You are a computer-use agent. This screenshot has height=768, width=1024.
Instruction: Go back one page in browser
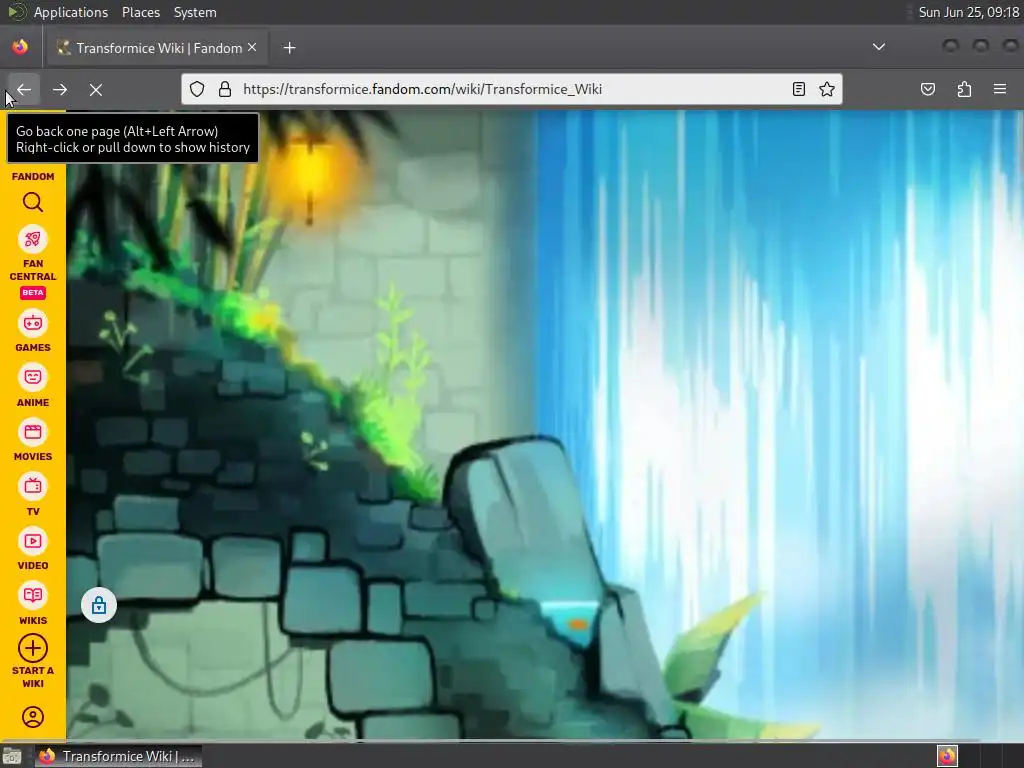[x=24, y=89]
